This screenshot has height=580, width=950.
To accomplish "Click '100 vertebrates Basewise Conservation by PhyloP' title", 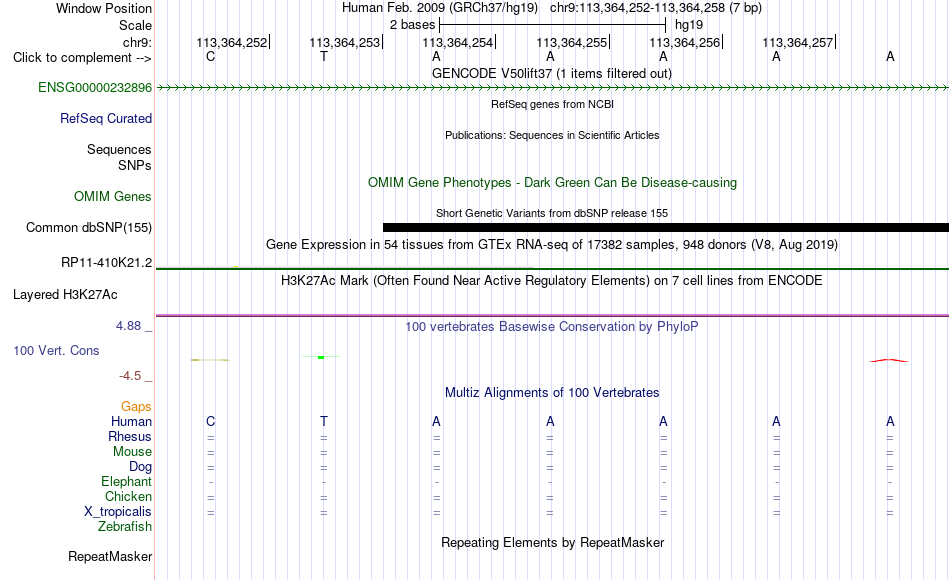I will click(551, 327).
